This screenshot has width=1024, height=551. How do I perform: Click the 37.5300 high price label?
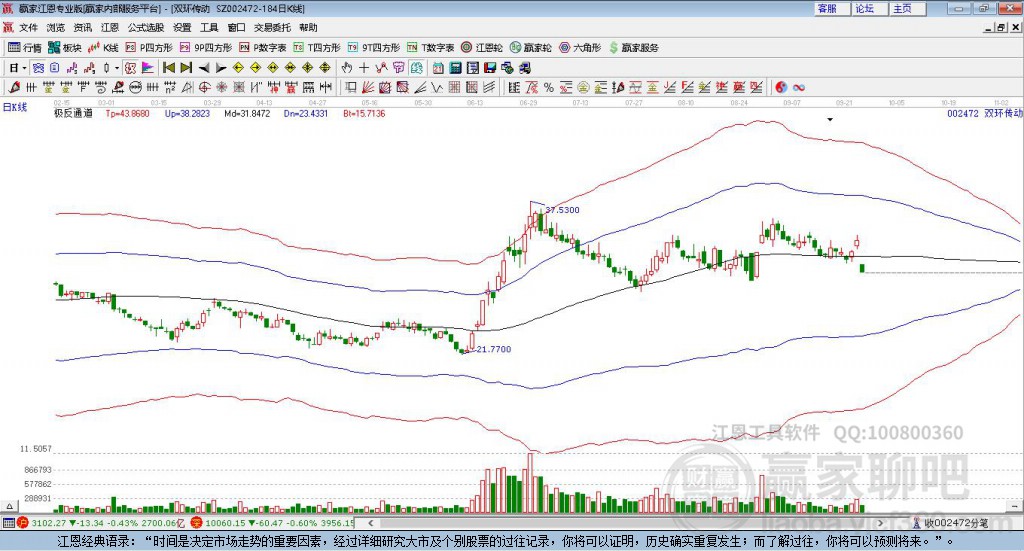coord(562,210)
